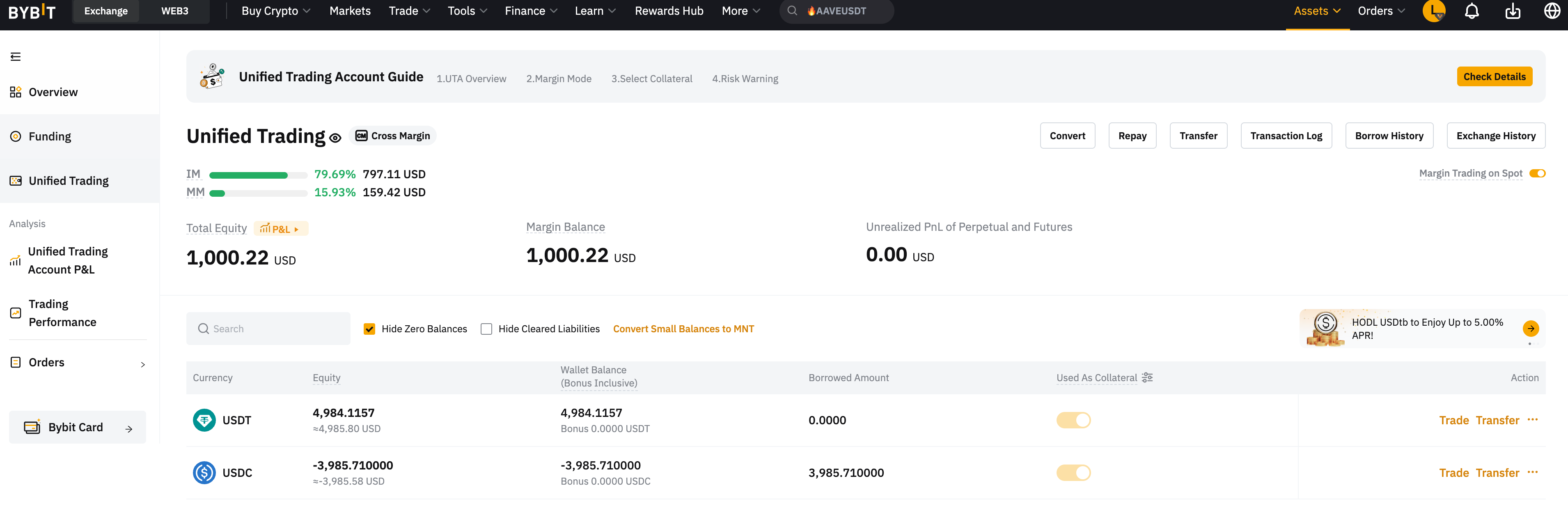
Task: Click the AAVEUSDT top search box
Action: click(837, 11)
